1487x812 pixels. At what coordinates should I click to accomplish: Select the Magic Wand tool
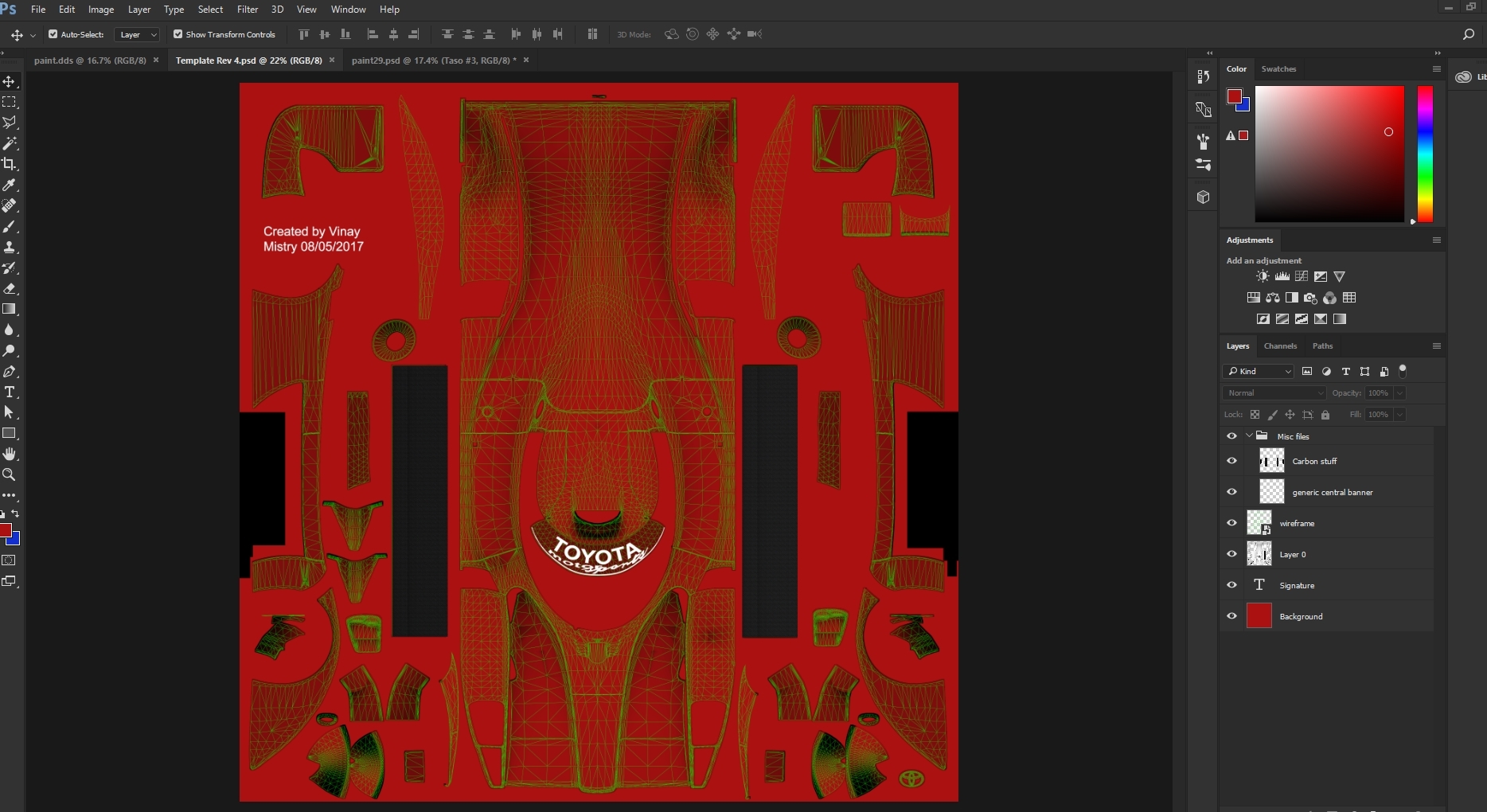click(10, 143)
